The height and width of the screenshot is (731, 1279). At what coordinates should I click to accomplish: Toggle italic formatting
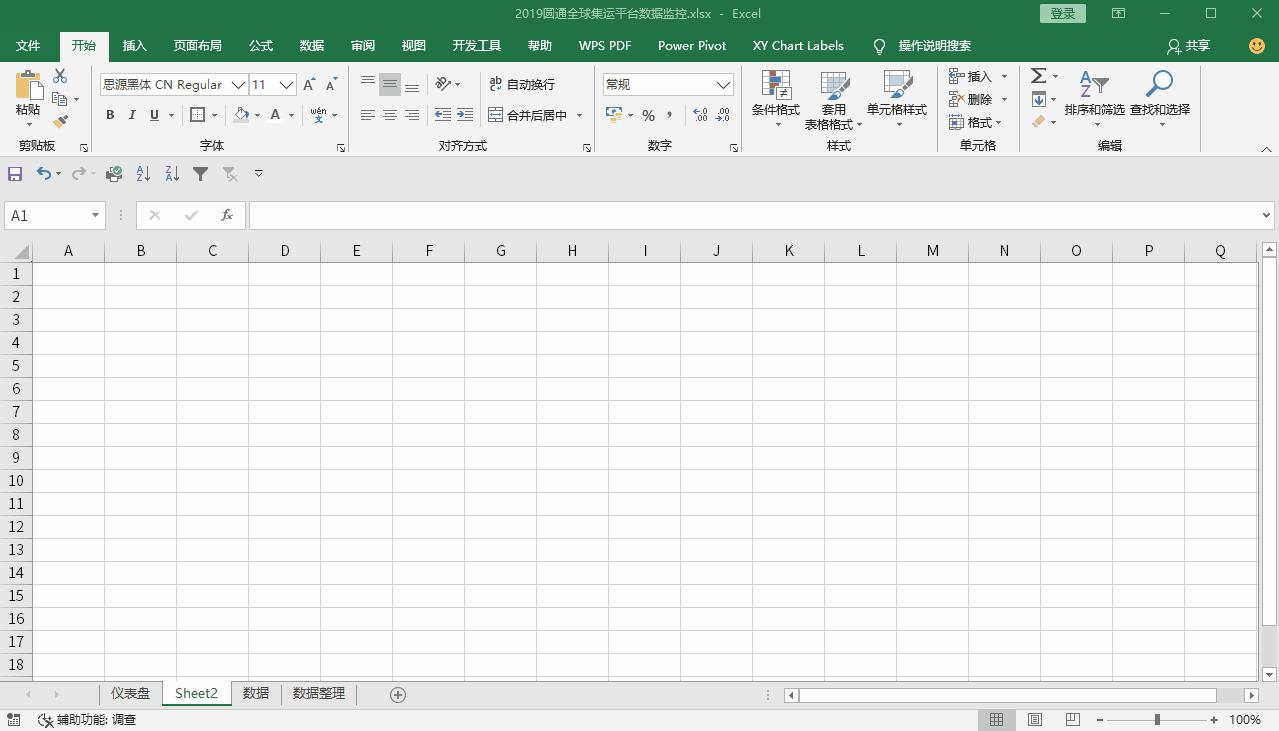click(x=131, y=115)
